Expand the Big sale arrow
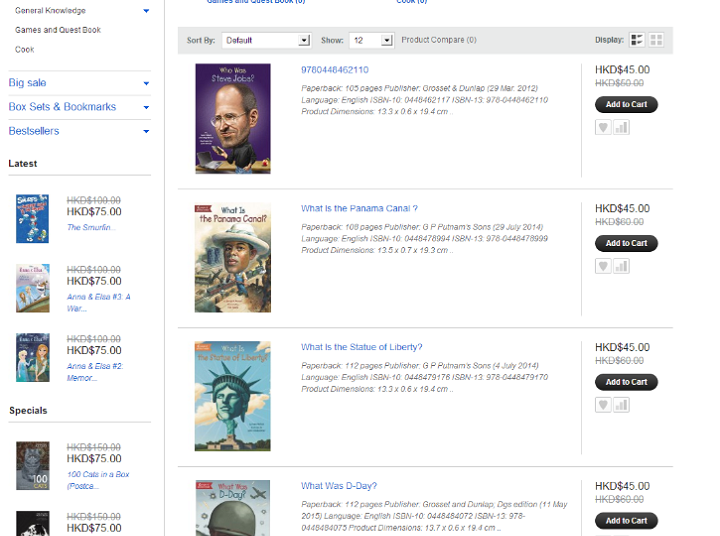The width and height of the screenshot is (720, 536). pyautogui.click(x=146, y=83)
